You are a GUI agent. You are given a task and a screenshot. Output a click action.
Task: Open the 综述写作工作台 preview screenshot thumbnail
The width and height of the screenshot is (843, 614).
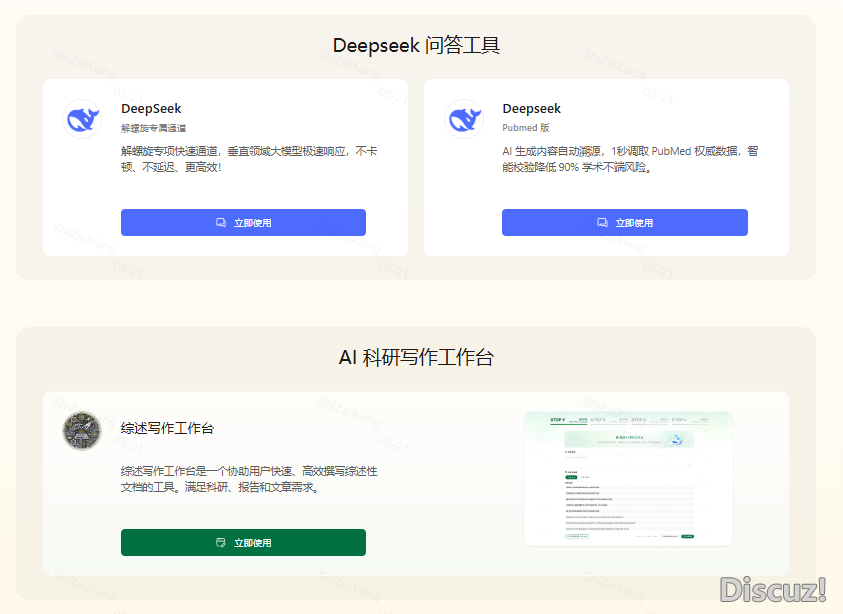pyautogui.click(x=628, y=479)
